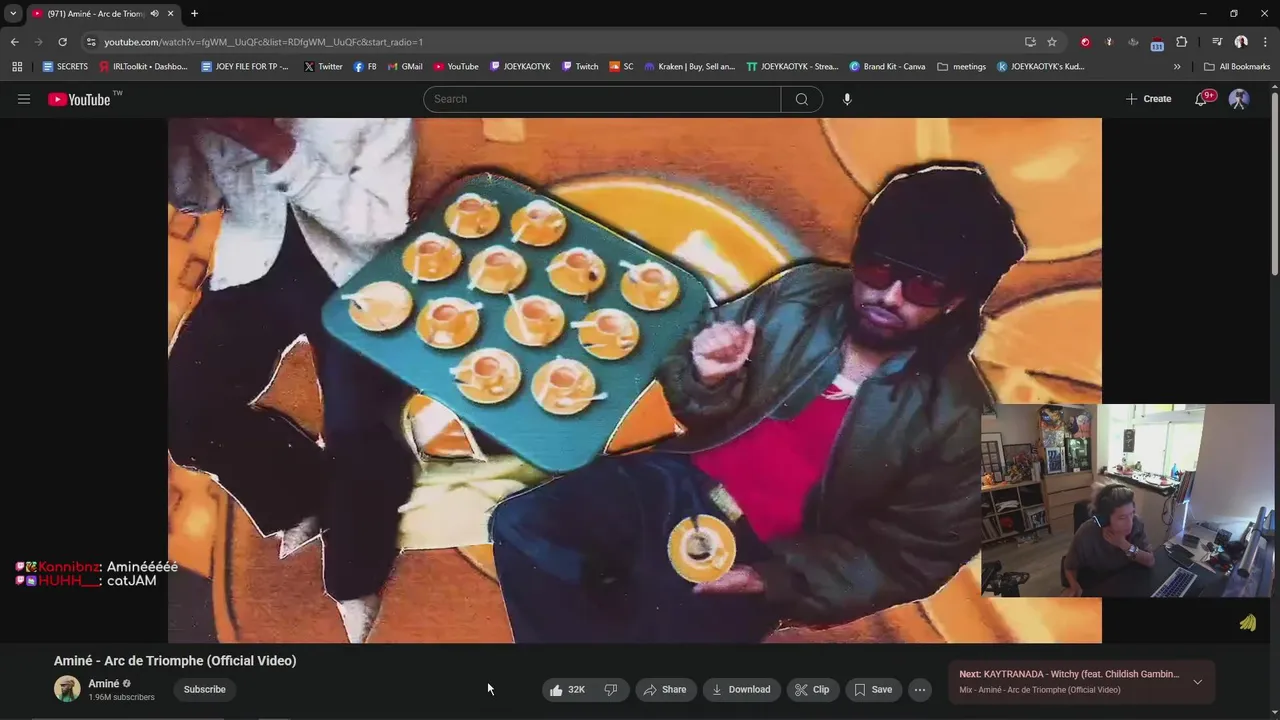Go forward in the browser
This screenshot has width=1280, height=720.
pos(38,42)
